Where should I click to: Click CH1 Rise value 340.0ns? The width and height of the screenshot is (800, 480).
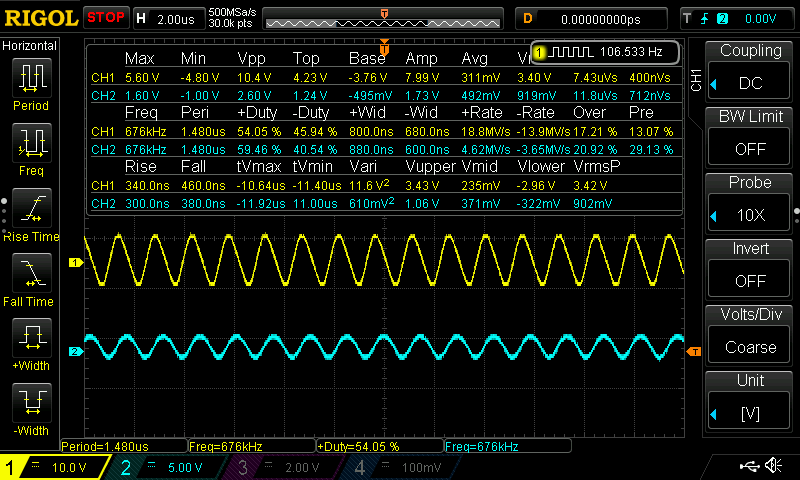[147, 186]
